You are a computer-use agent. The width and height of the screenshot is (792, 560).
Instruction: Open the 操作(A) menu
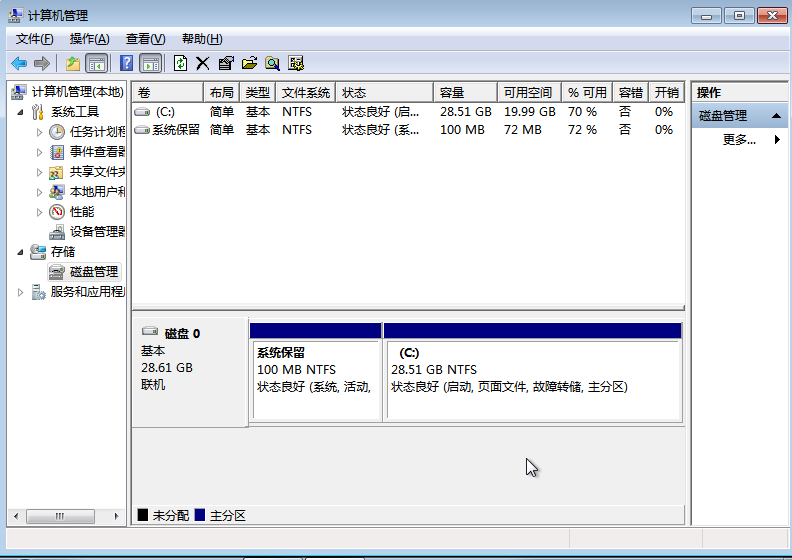coord(89,39)
